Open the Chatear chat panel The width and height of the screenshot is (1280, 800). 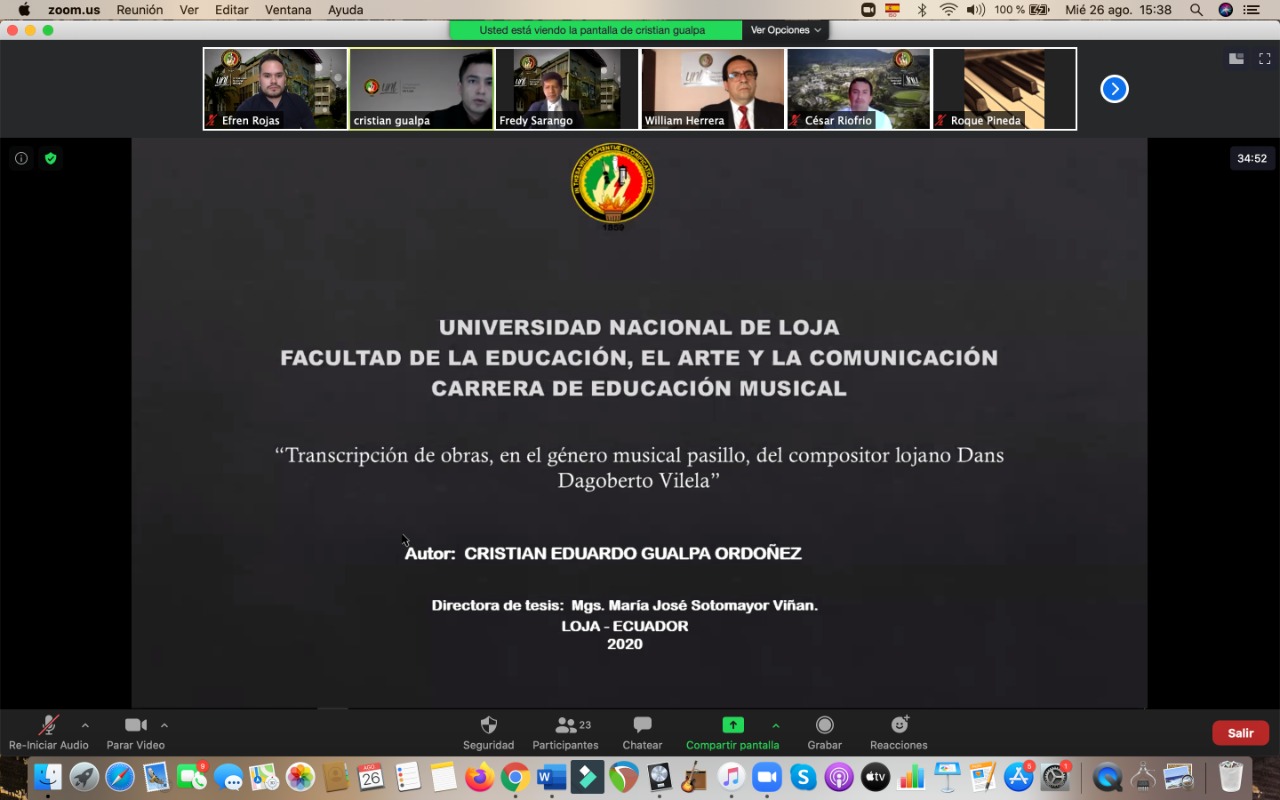pos(641,732)
